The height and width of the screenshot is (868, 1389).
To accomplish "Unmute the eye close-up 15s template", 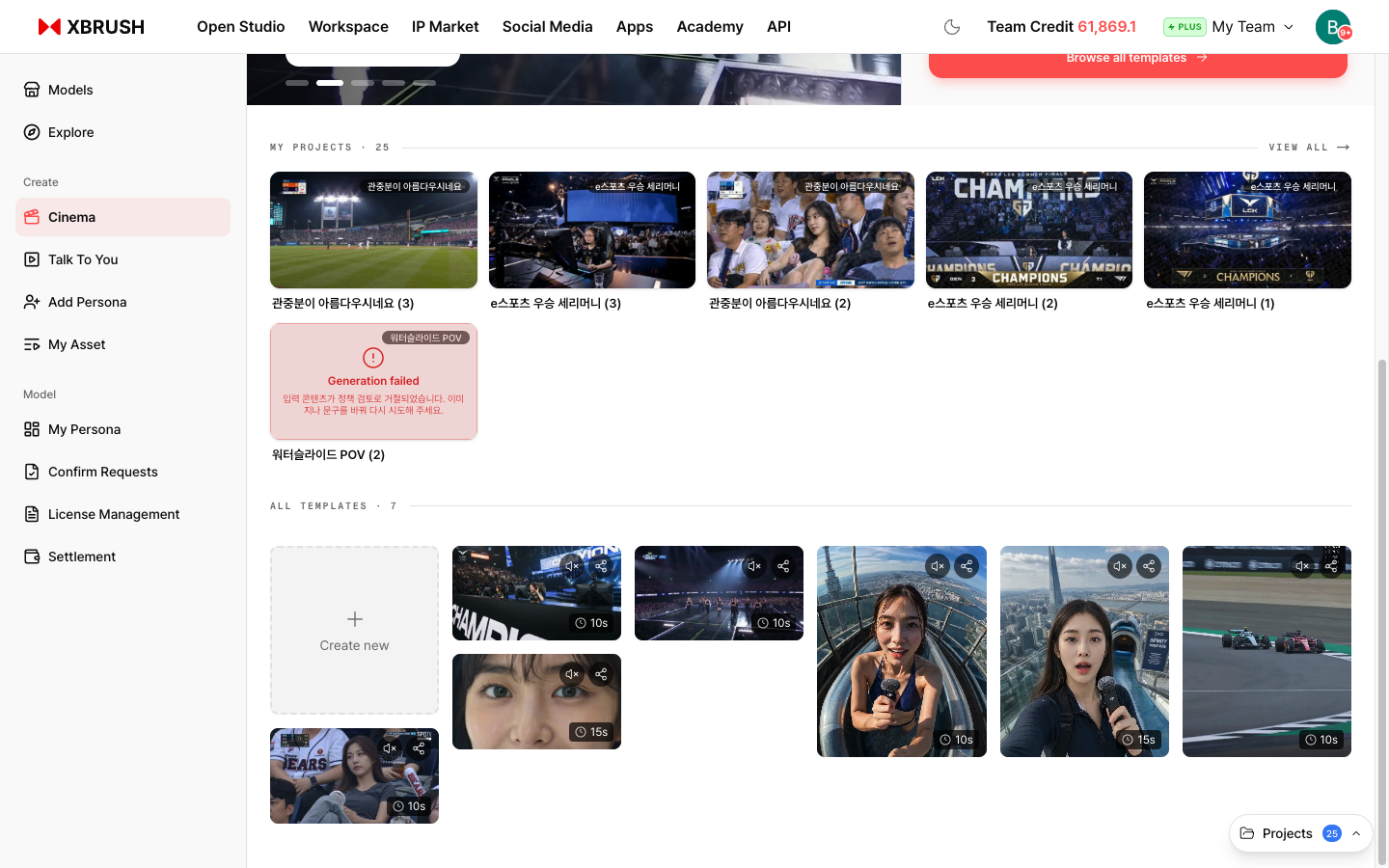I will point(572,674).
